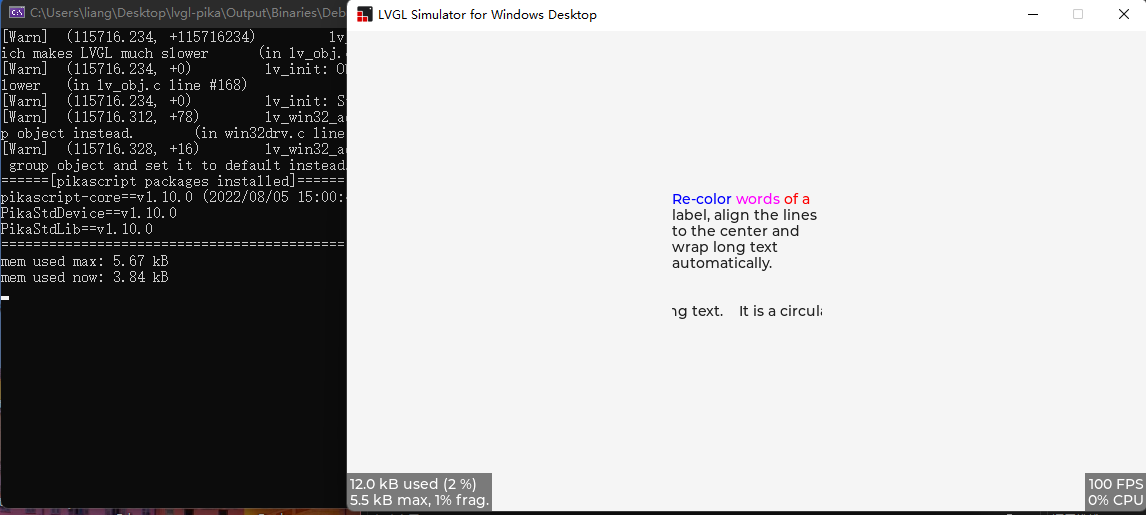The height and width of the screenshot is (515, 1146).
Task: Click the '100 FPS' performance monitor
Action: point(1115,484)
